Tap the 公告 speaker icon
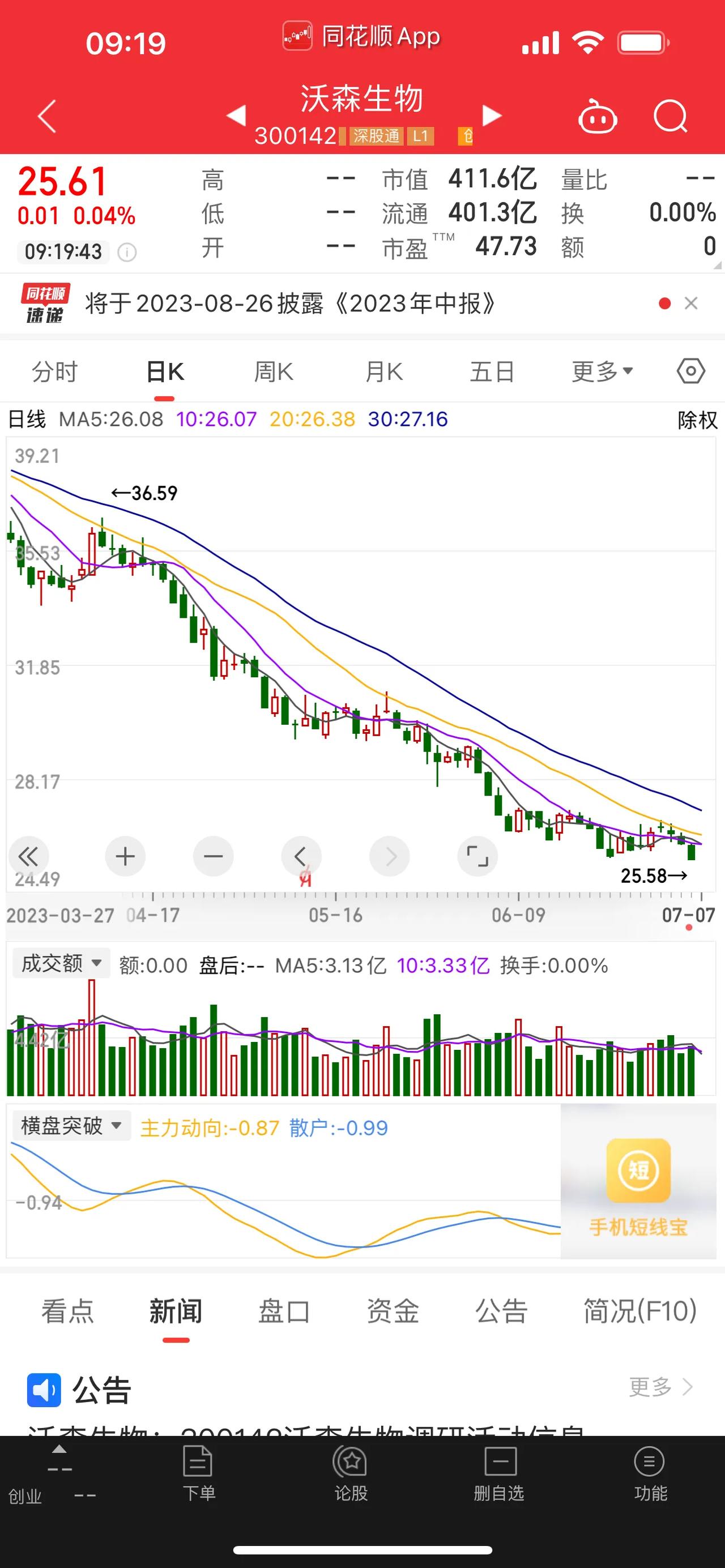This screenshot has width=725, height=1568. pyautogui.click(x=44, y=1390)
